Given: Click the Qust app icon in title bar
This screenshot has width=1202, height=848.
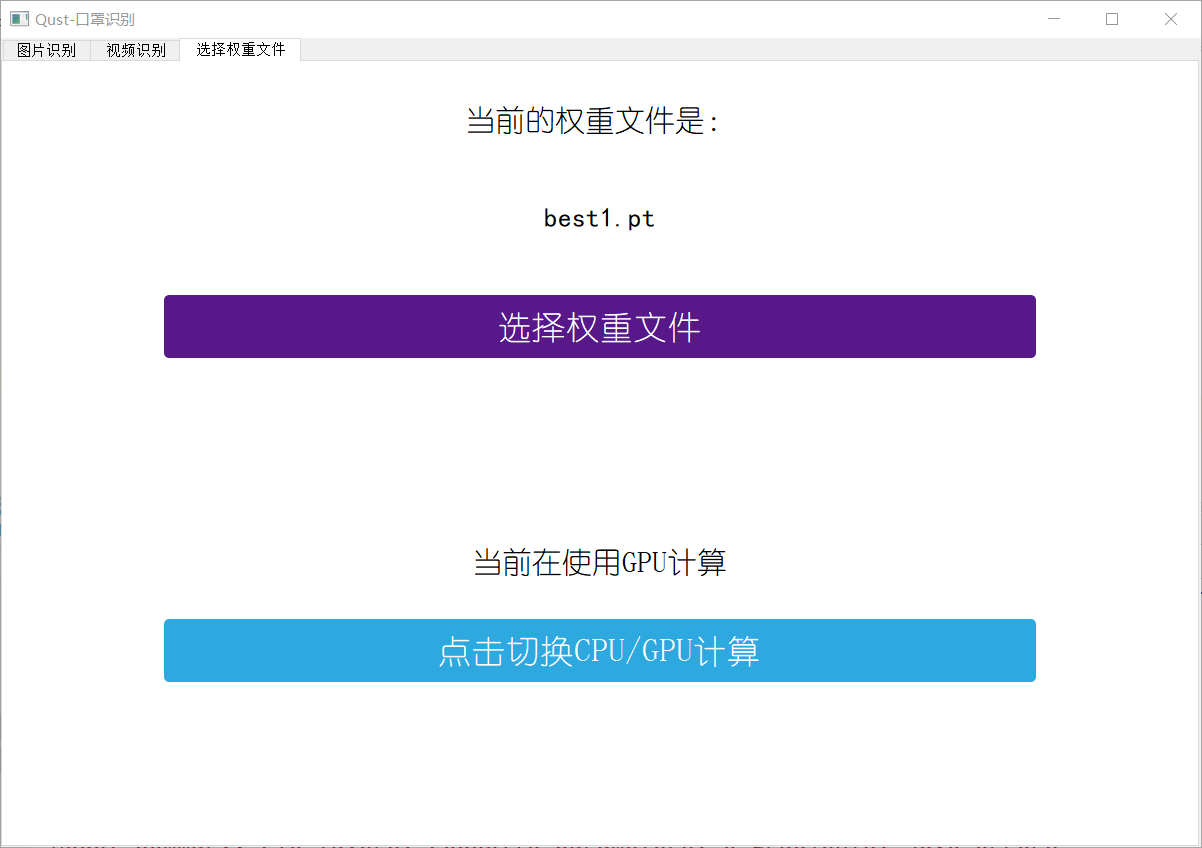Looking at the screenshot, I should 19,19.
